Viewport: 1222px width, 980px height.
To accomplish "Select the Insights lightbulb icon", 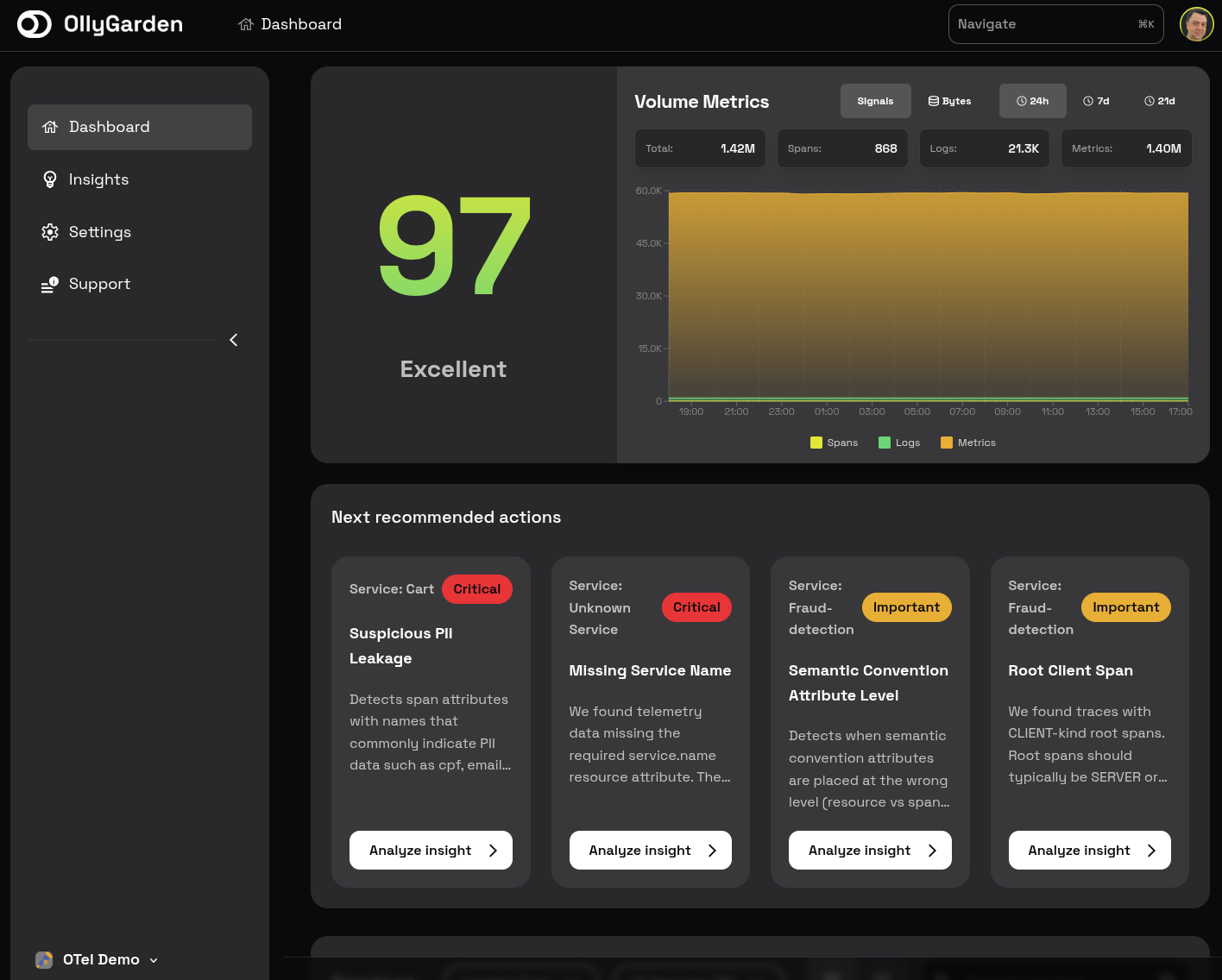I will (x=50, y=179).
